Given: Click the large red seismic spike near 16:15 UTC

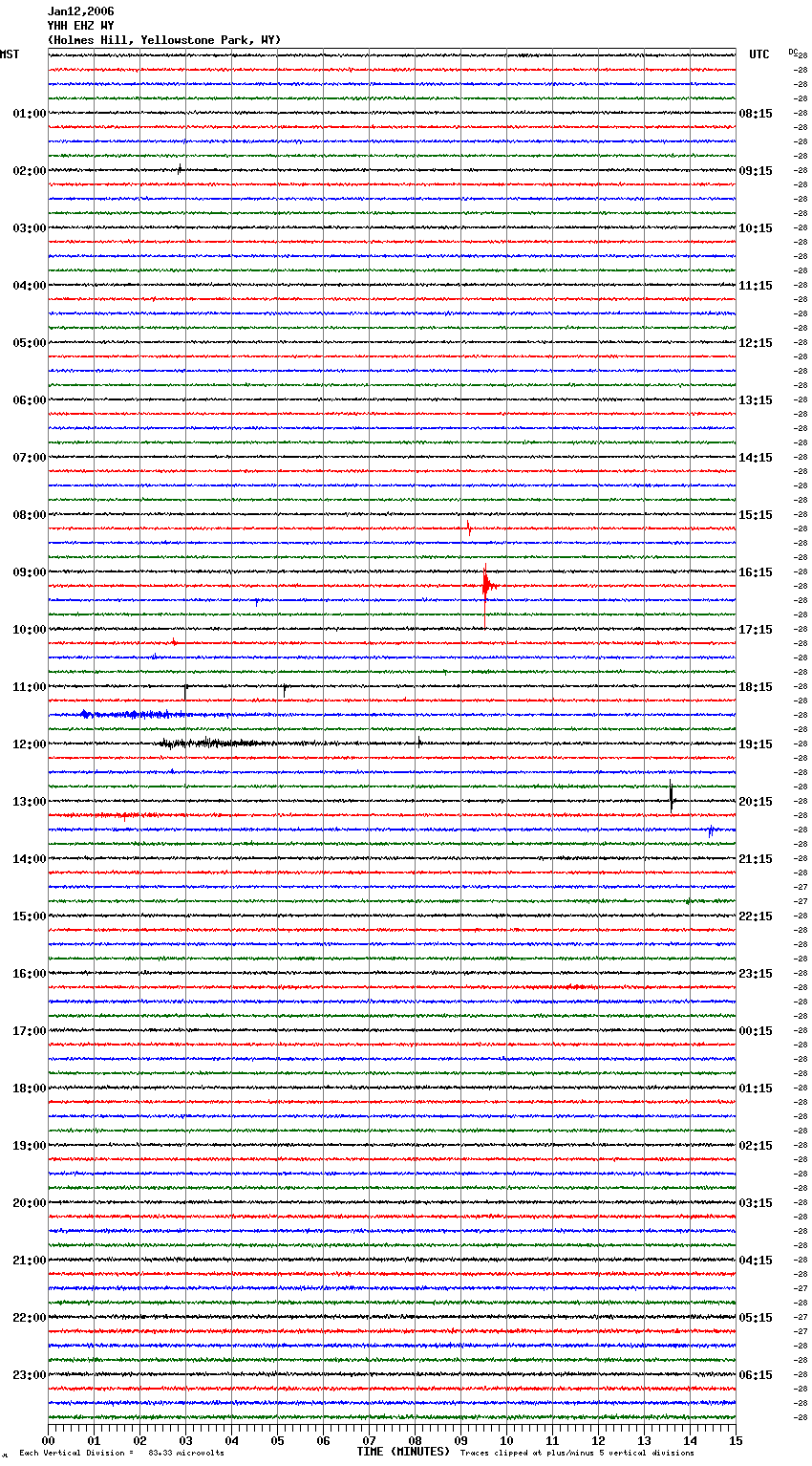Looking at the screenshot, I should pos(486,585).
